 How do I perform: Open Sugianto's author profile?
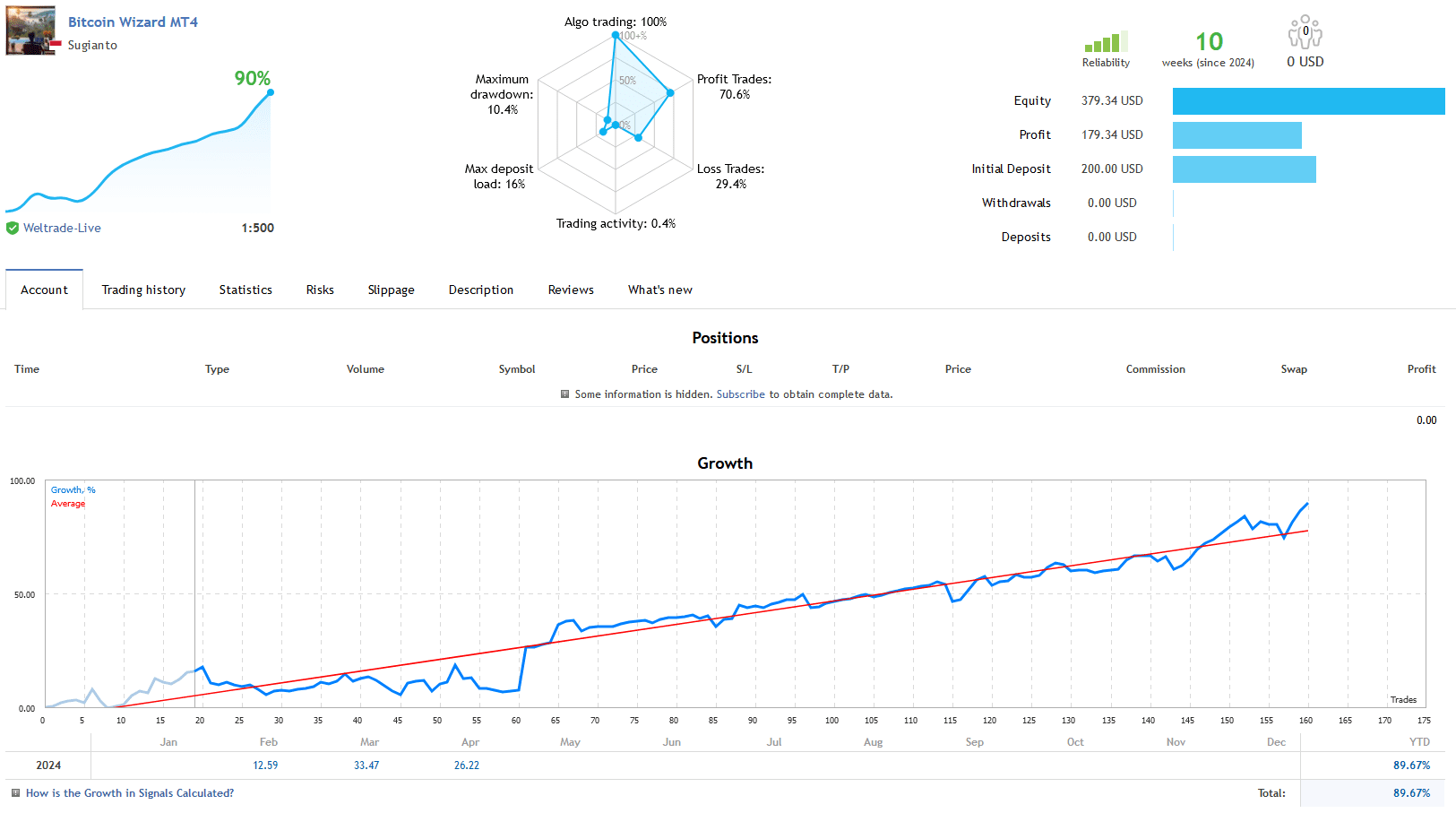point(92,45)
